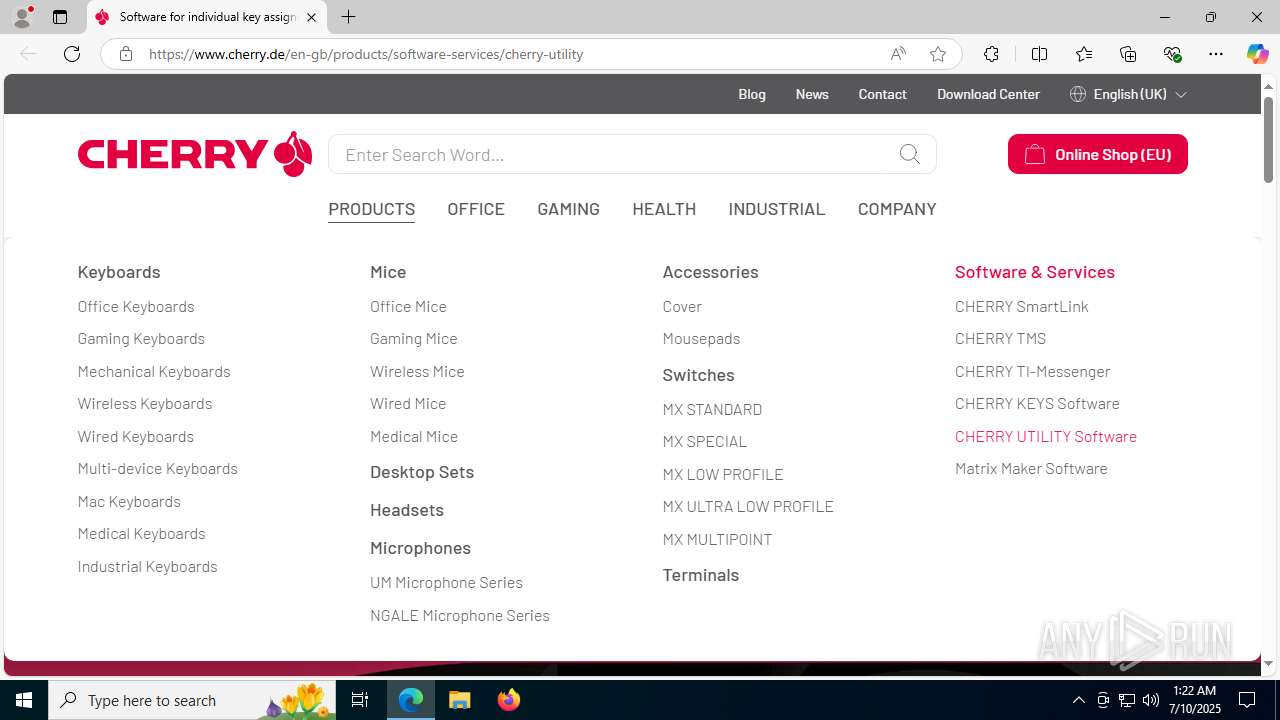Open CHERRY TI-Messenger link

pyautogui.click(x=1033, y=371)
